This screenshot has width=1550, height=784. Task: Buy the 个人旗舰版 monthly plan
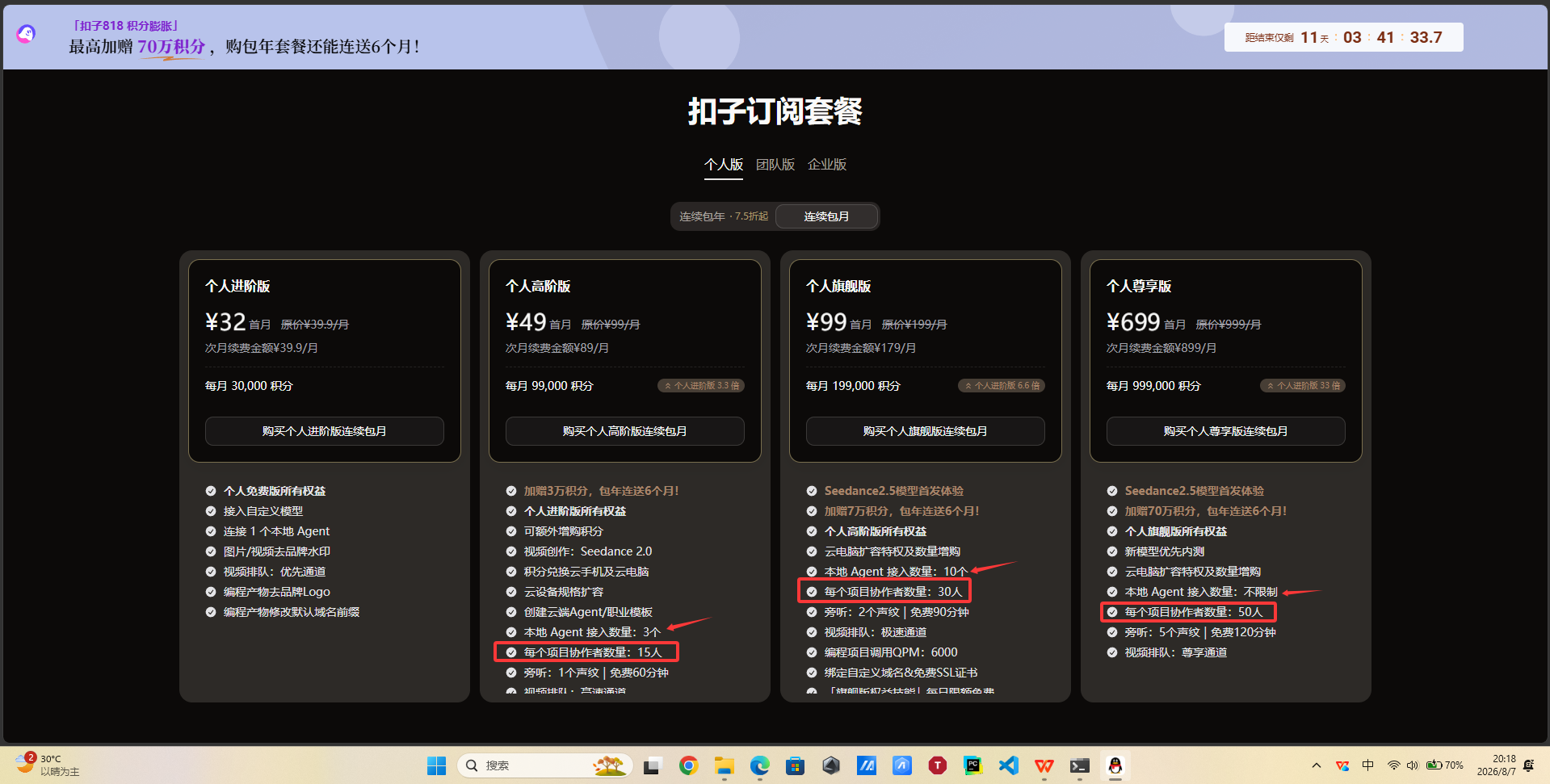[x=926, y=431]
